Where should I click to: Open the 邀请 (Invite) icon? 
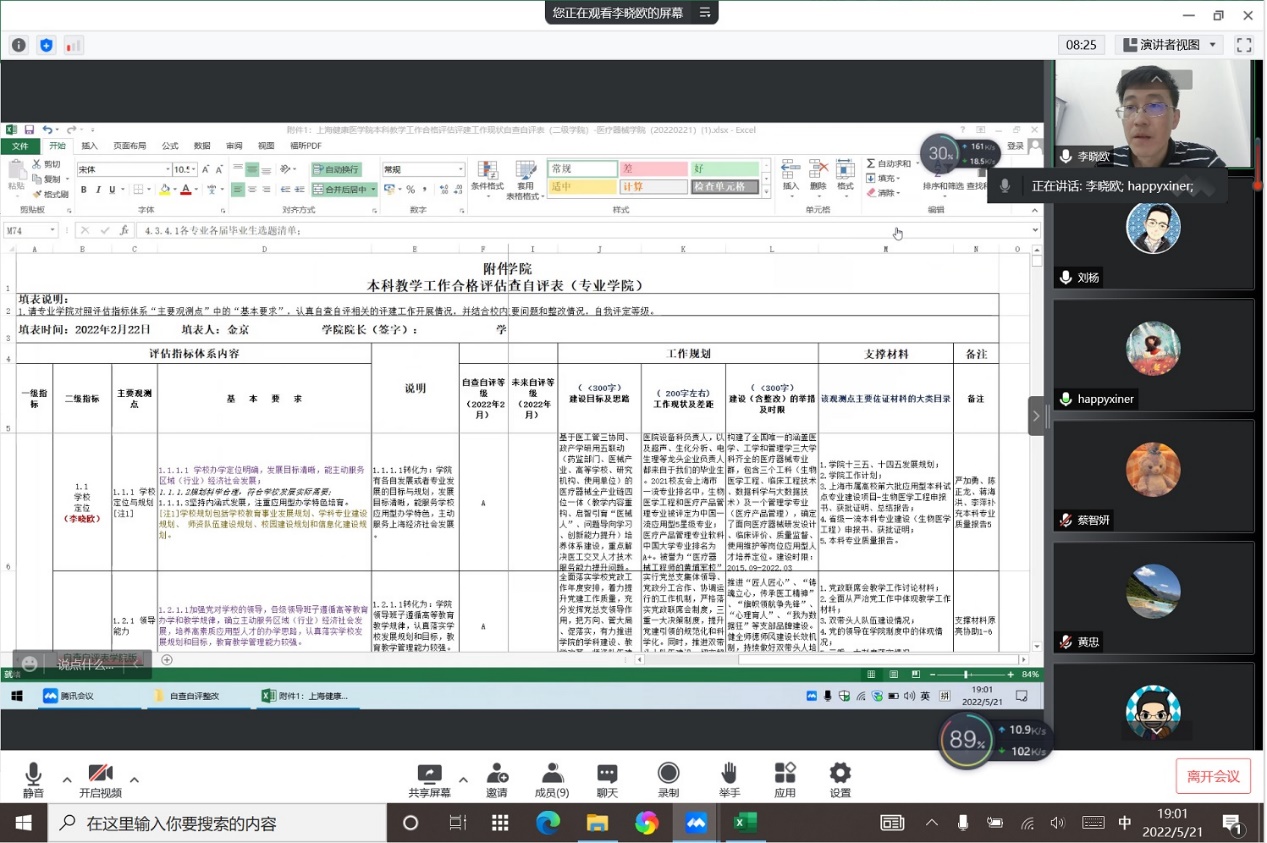point(496,779)
